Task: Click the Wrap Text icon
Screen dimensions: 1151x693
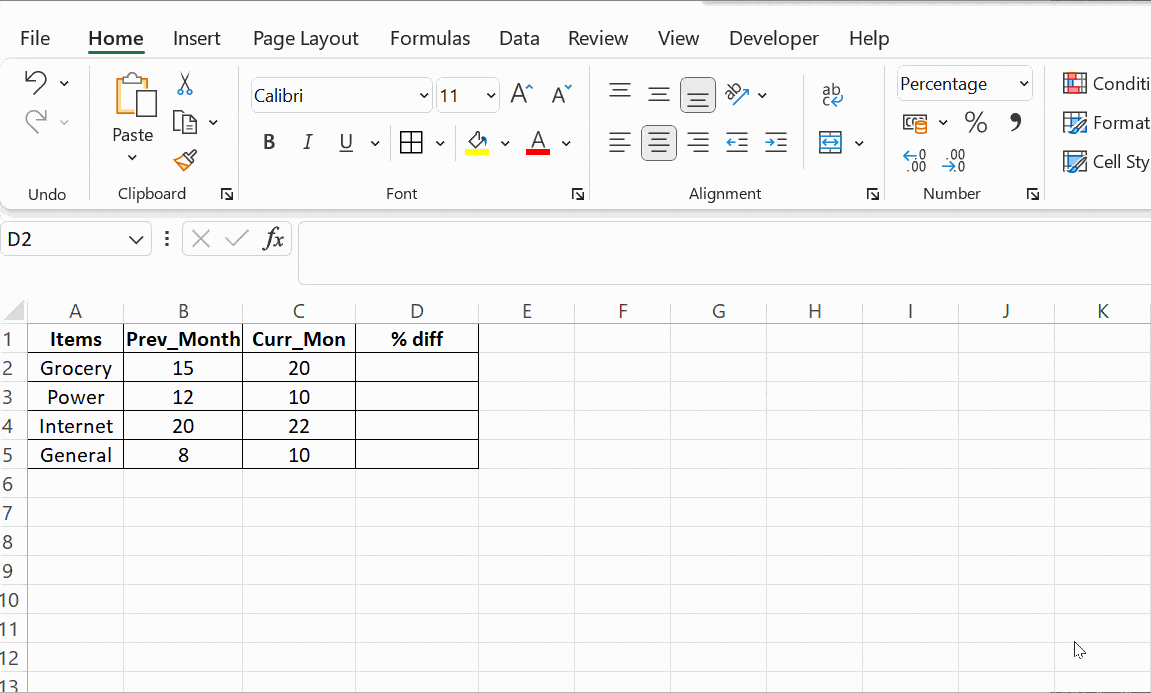Action: click(x=832, y=95)
